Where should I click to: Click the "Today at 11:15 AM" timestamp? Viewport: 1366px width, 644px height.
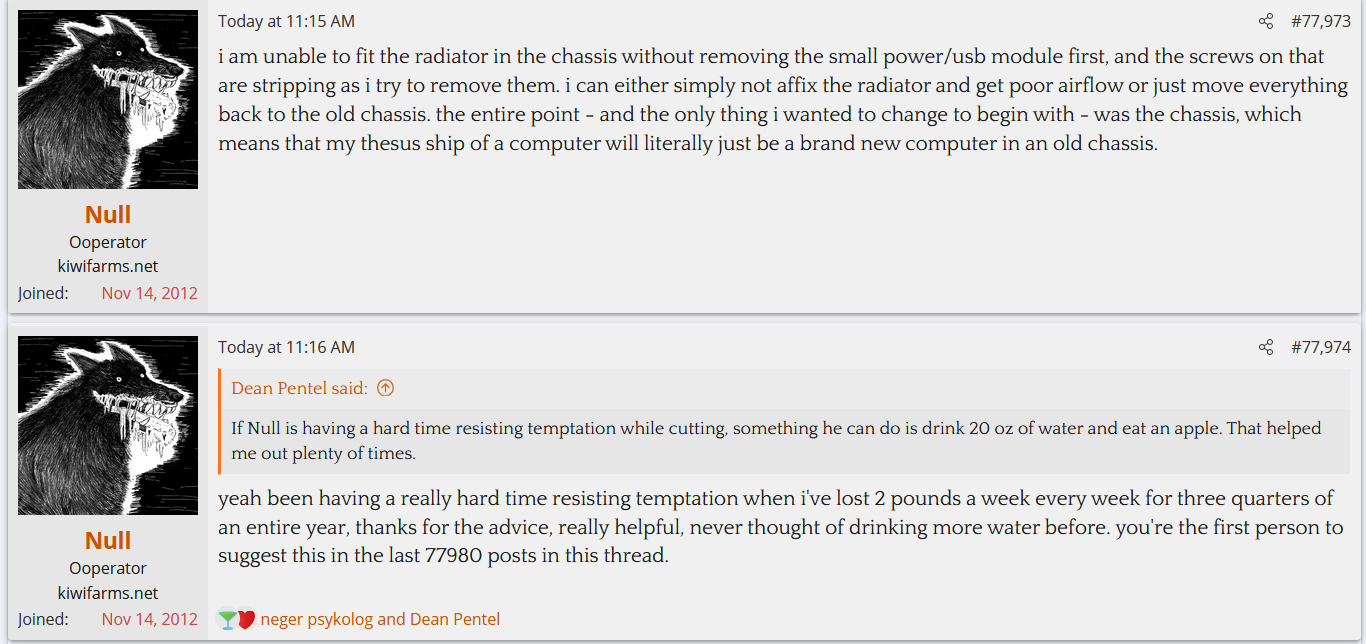coord(286,21)
